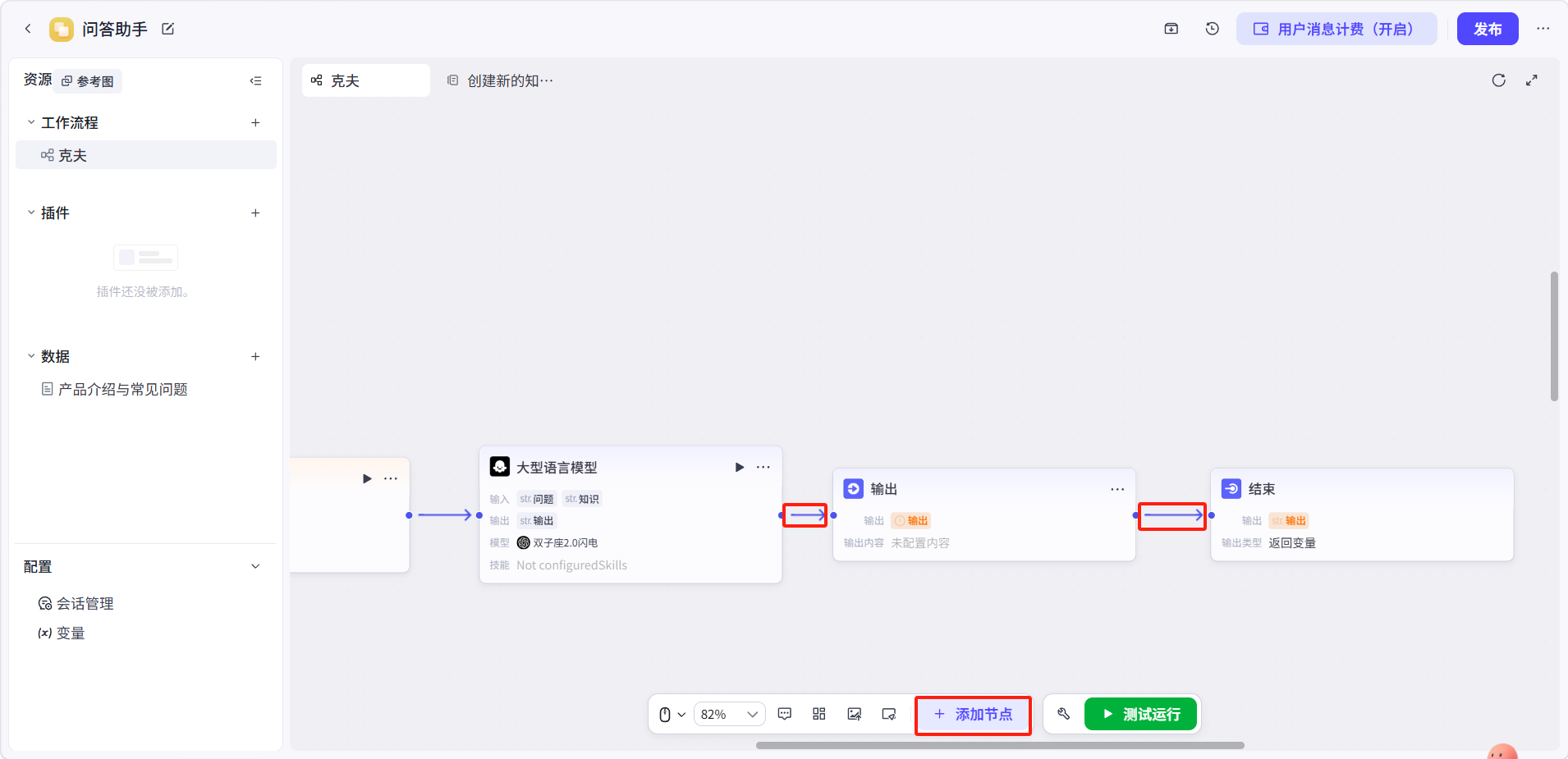Click the image icon in bottom toolbar

pyautogui.click(x=855, y=714)
